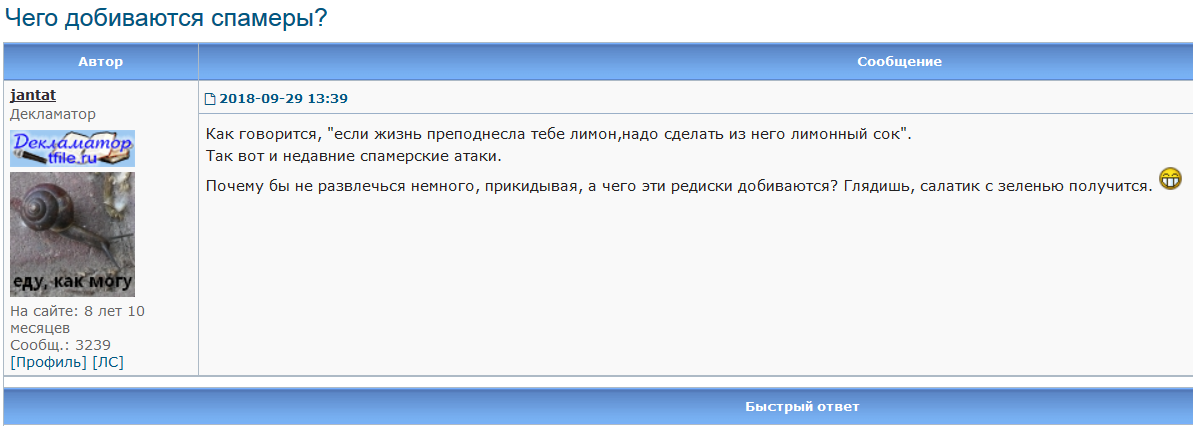Click the line 'Так вот и недавние спамерские атаки'
Viewport: 1193px width, 426px height.
coord(354,156)
